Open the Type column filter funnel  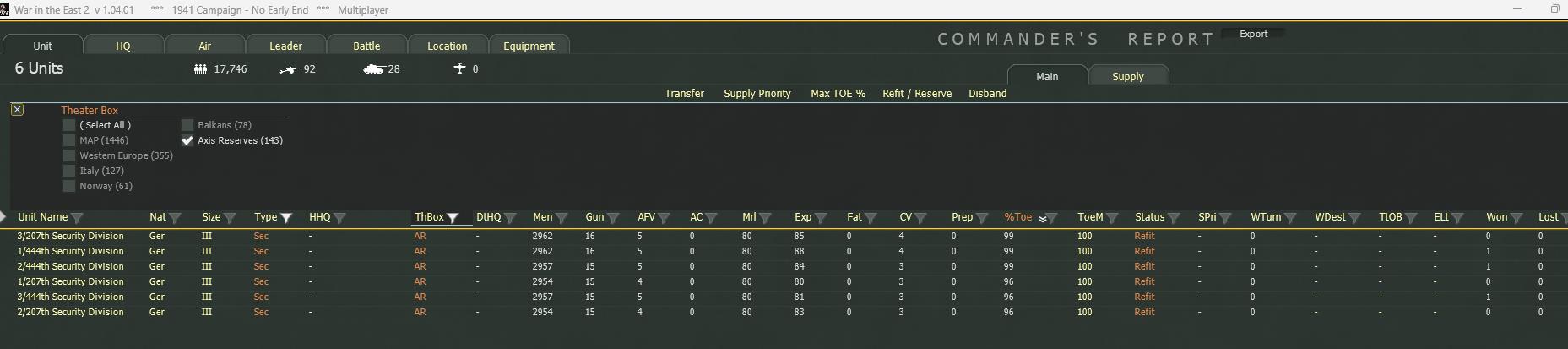[286, 218]
